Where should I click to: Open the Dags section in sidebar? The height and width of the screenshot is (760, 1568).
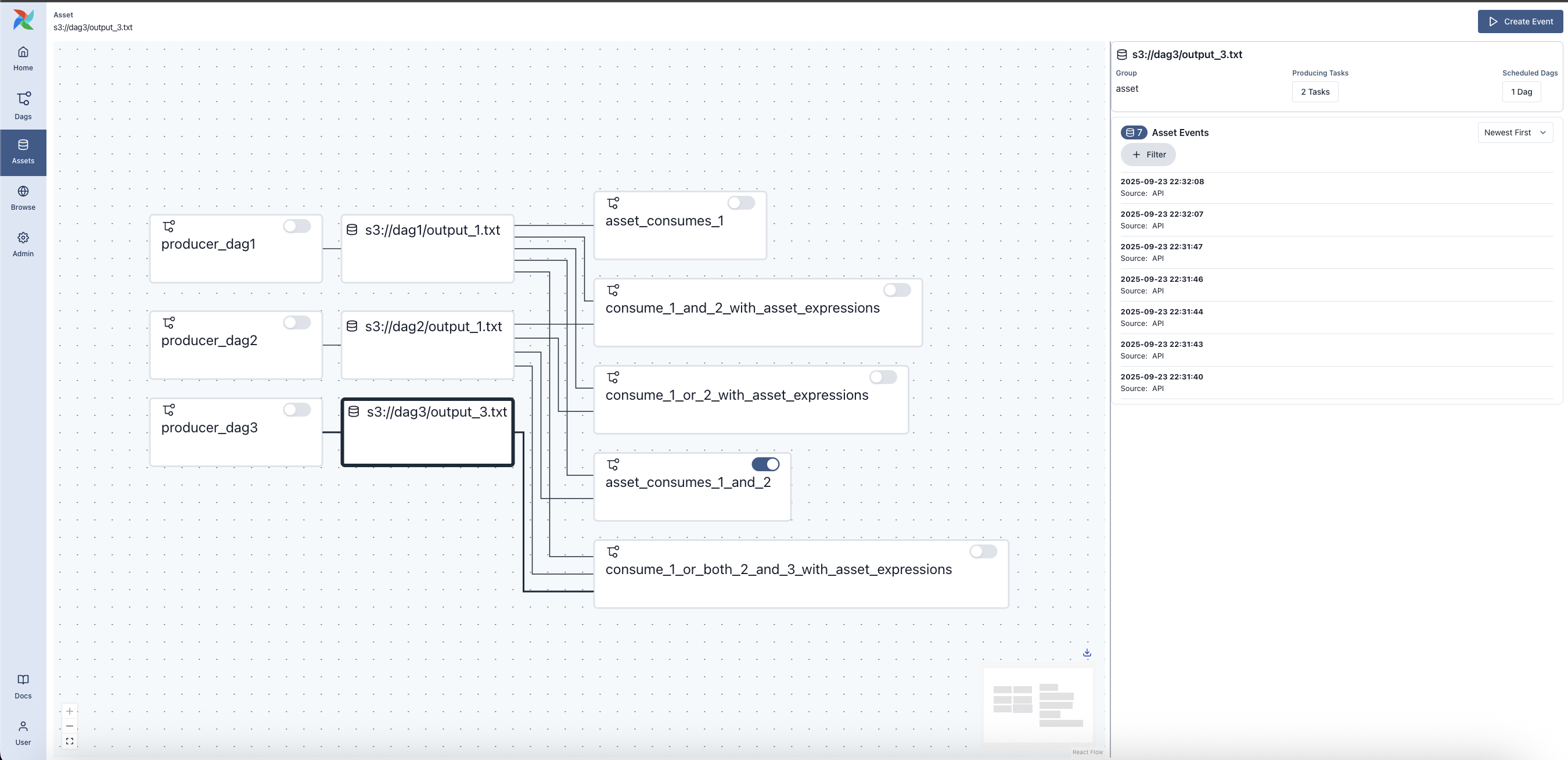[x=23, y=105]
